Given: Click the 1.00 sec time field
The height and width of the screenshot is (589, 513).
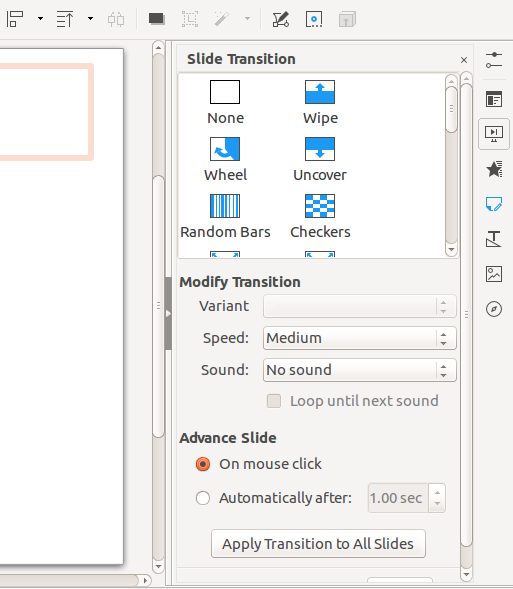Looking at the screenshot, I should [x=398, y=498].
